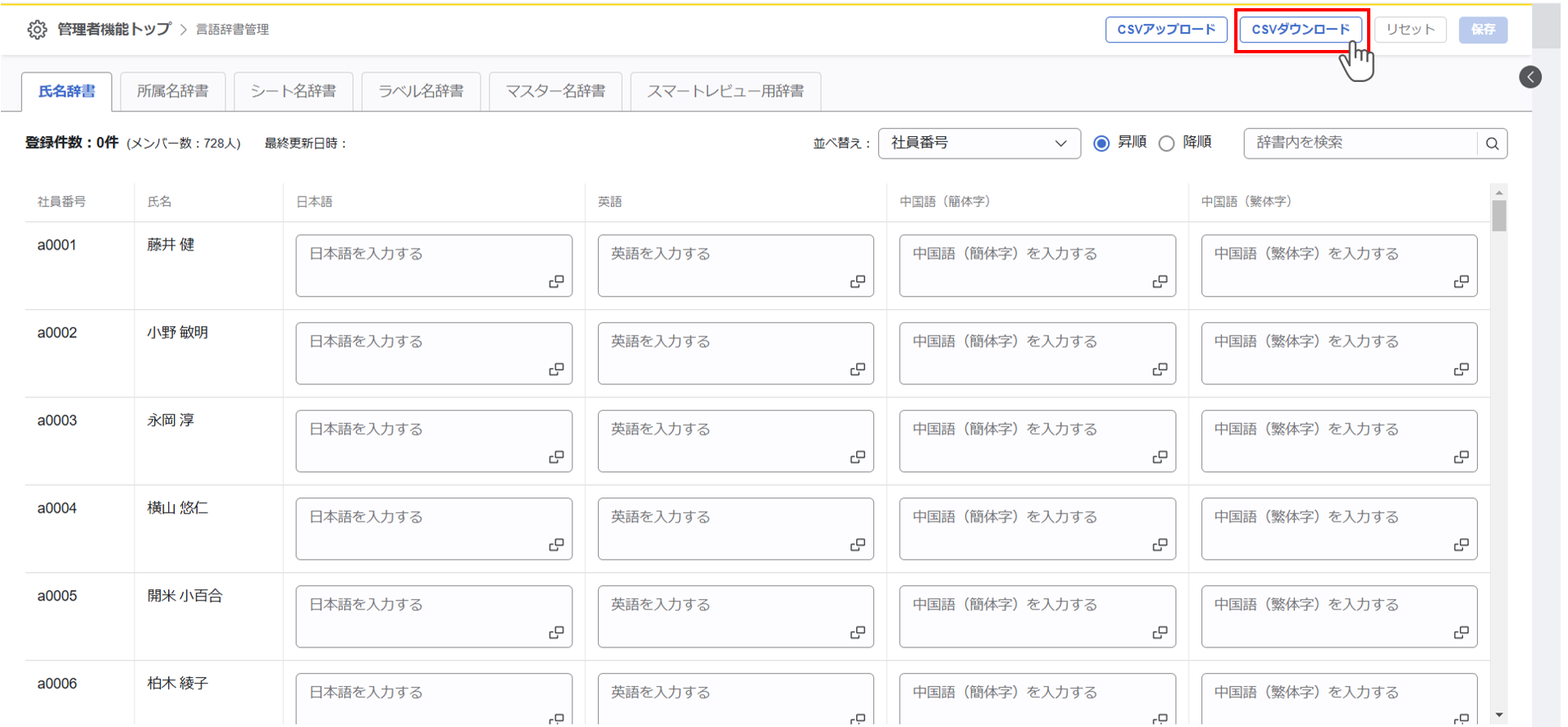Click the 辞書内を検索 search field
The width and height of the screenshot is (1568, 727).
pos(1361,143)
